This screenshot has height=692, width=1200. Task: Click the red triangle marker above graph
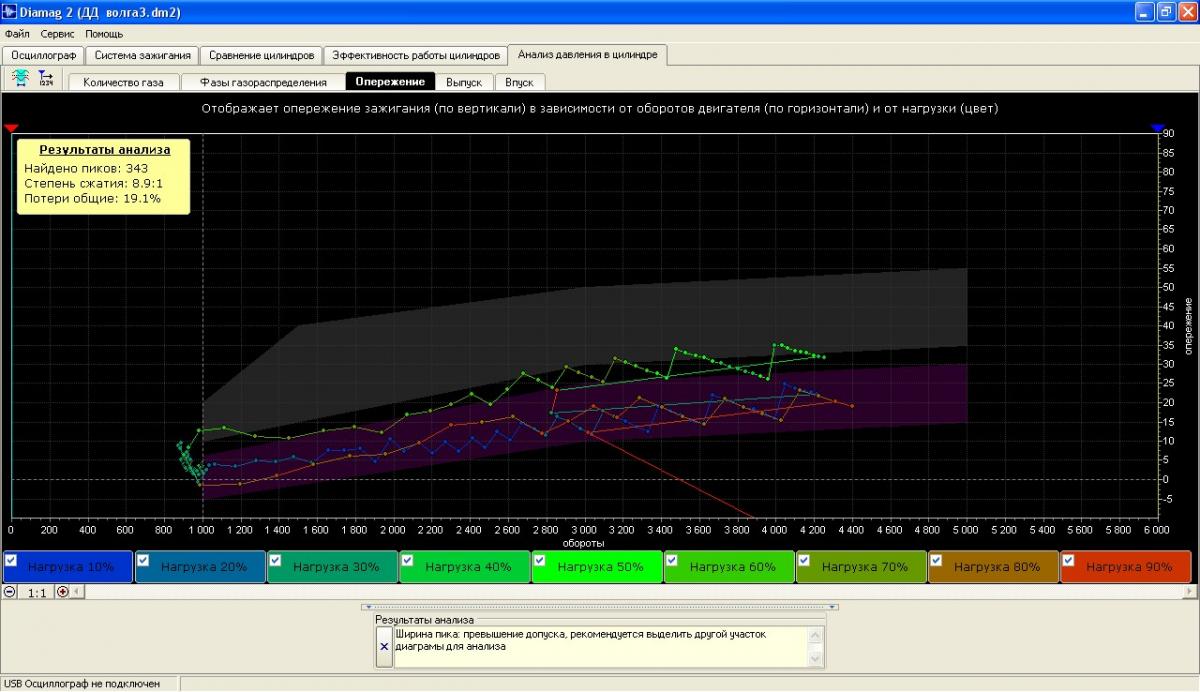coord(11,128)
